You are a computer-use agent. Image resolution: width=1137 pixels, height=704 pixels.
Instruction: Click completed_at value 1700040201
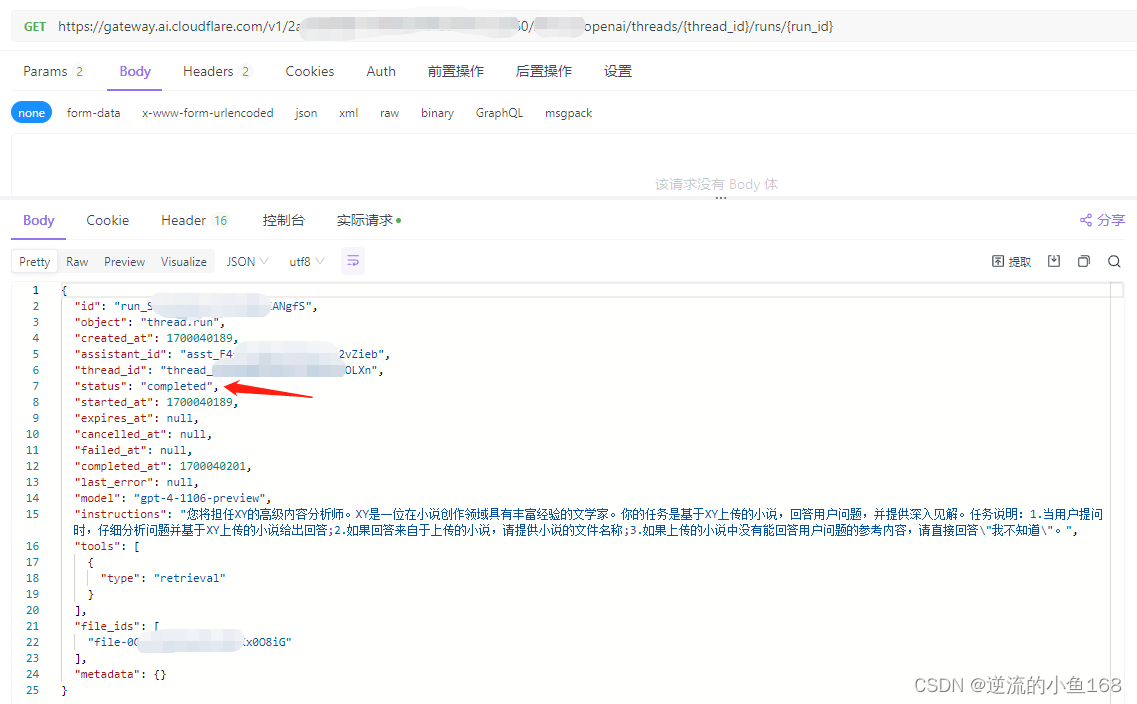(212, 466)
